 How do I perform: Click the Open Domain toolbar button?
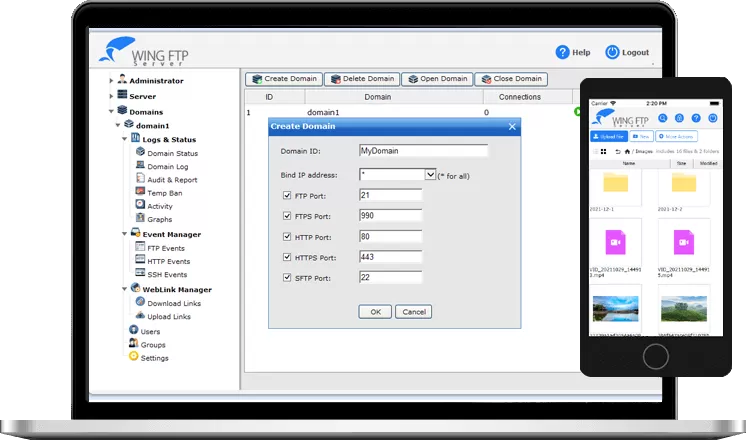click(437, 79)
